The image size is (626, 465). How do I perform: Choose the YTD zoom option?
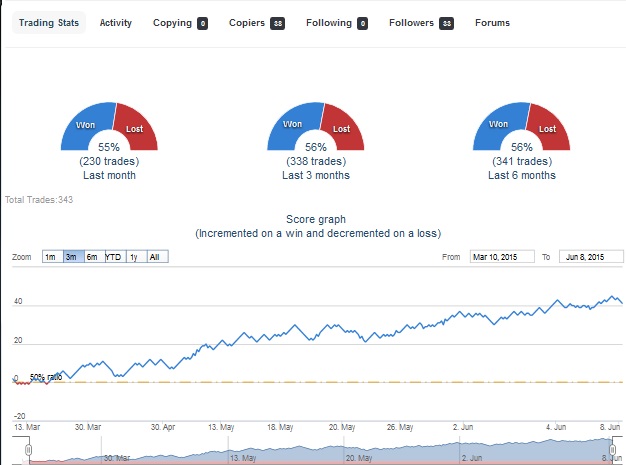tap(114, 257)
